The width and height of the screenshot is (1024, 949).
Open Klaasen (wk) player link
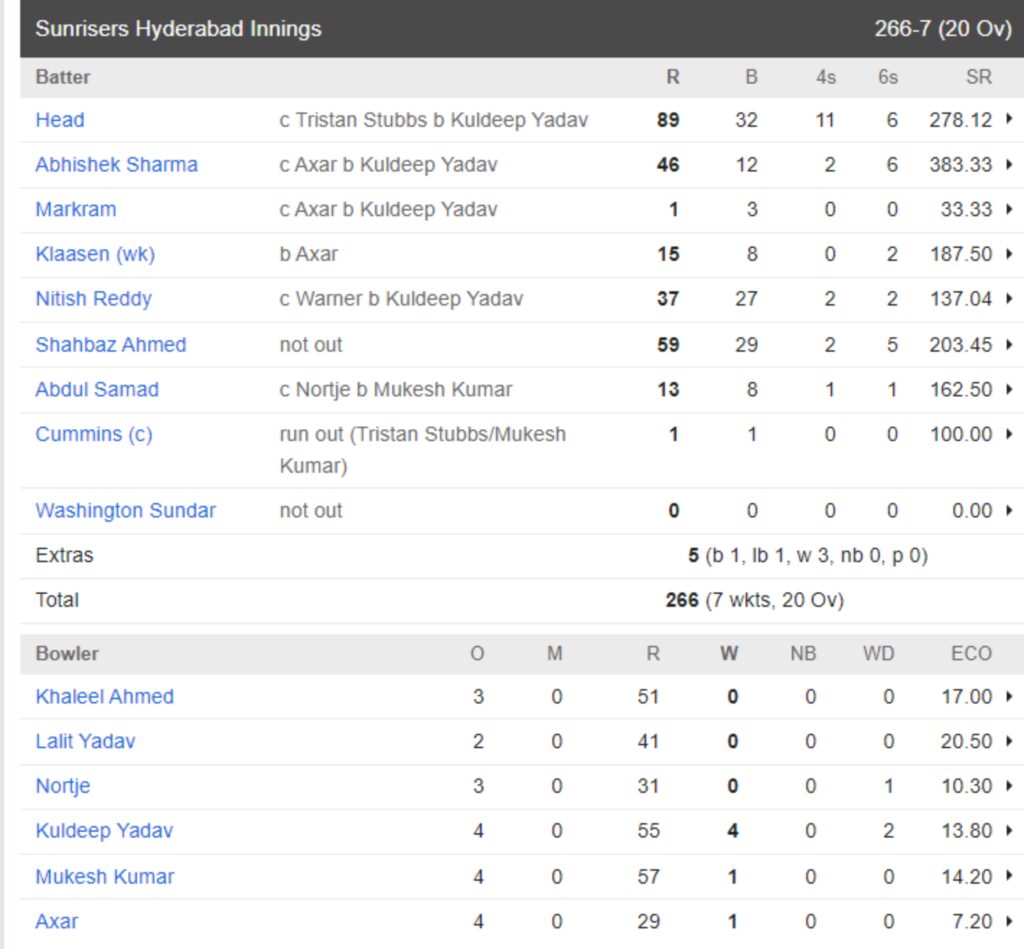click(x=95, y=254)
